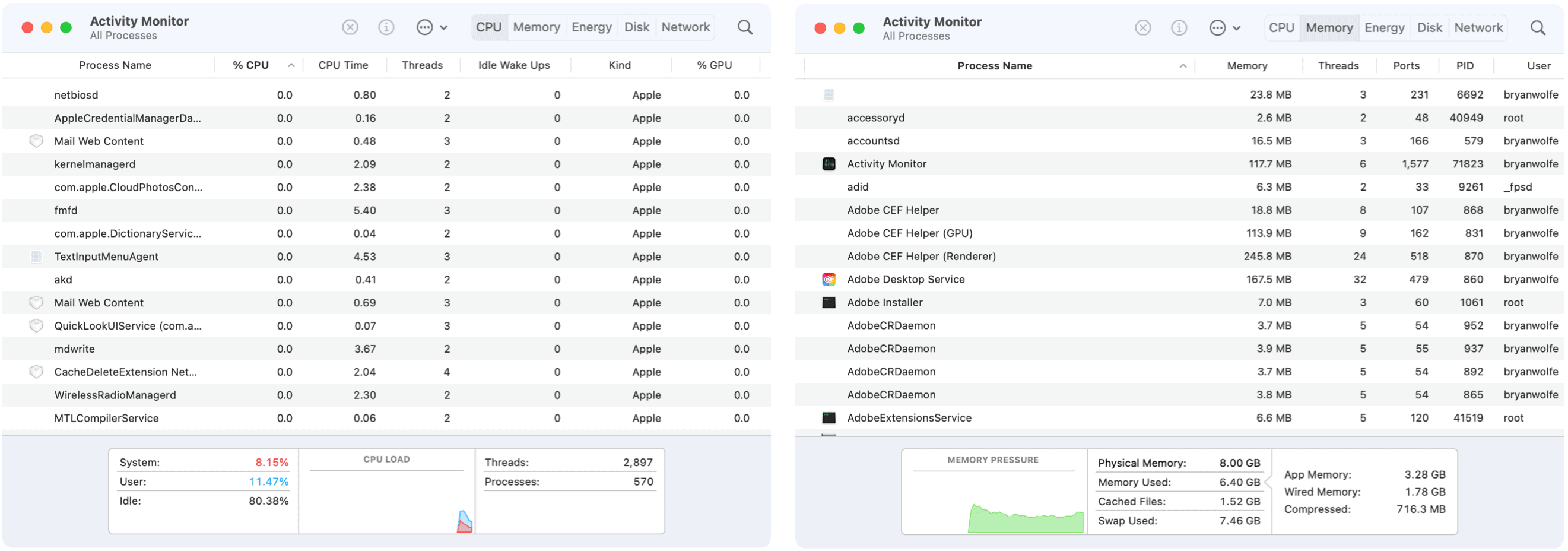Sort by Threads column in right window
This screenshot has height=551, width=1568.
tap(1338, 66)
